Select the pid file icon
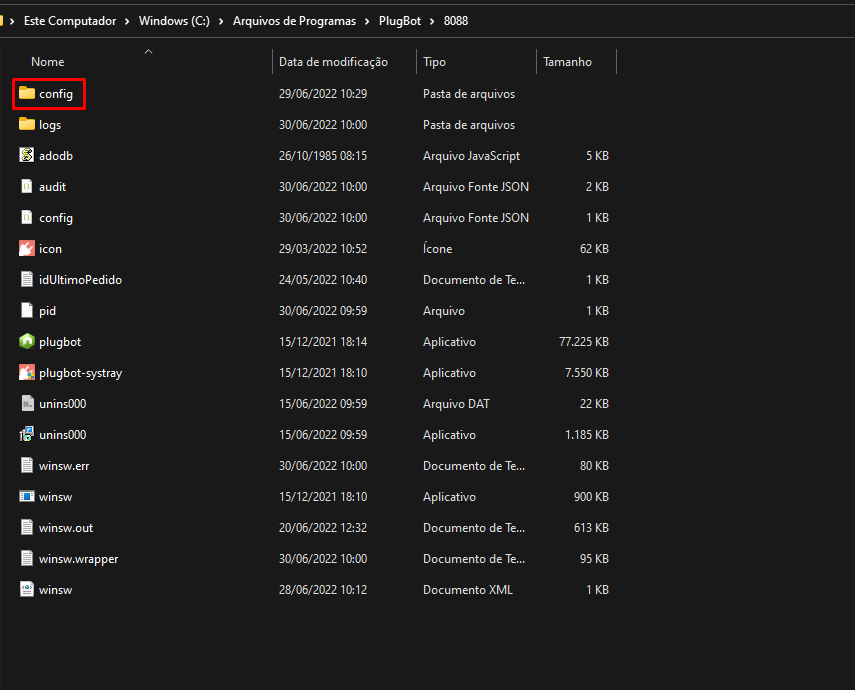 [27, 310]
